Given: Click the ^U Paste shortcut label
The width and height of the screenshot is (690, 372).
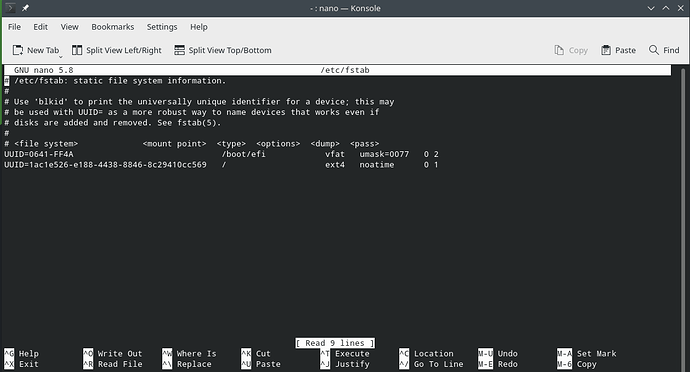Looking at the screenshot, I should [261, 364].
